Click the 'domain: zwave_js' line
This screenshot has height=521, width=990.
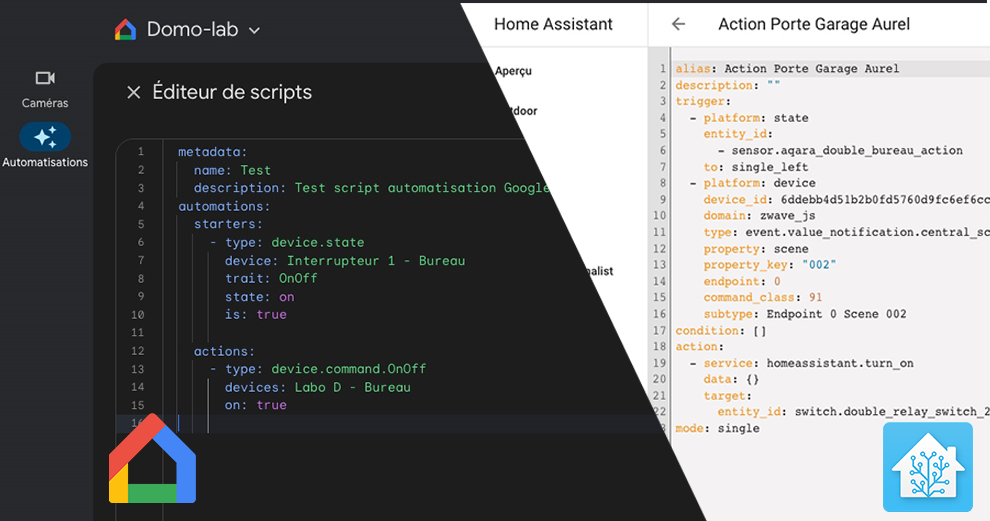760,215
